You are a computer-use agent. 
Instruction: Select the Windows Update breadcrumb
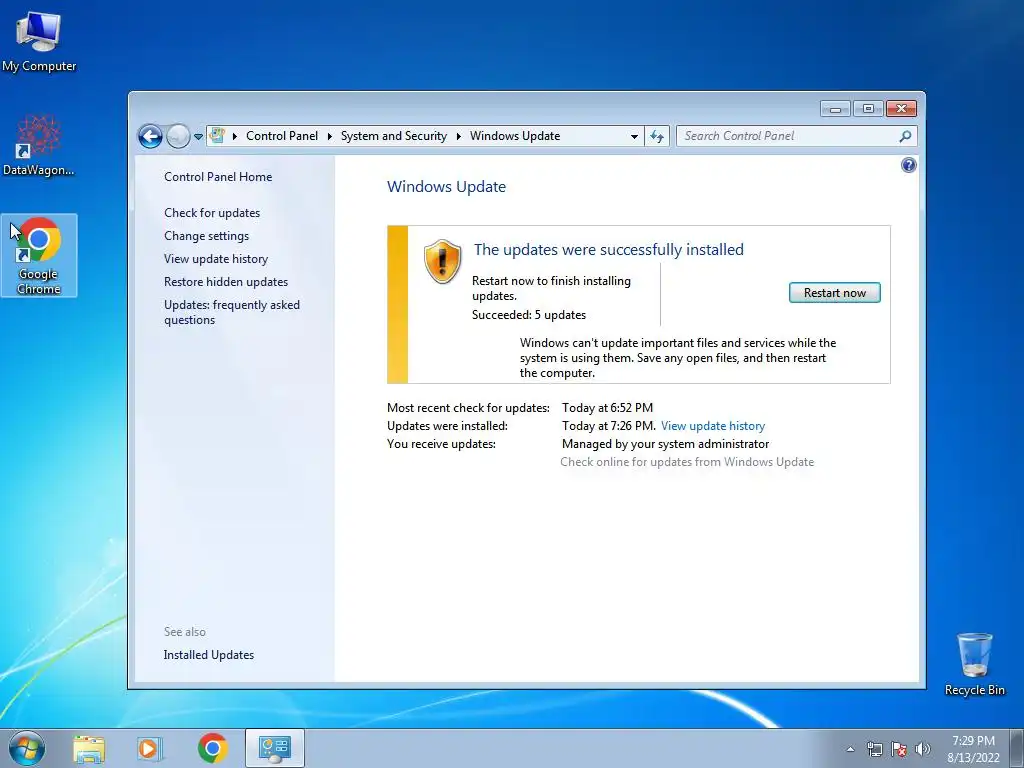pos(515,136)
